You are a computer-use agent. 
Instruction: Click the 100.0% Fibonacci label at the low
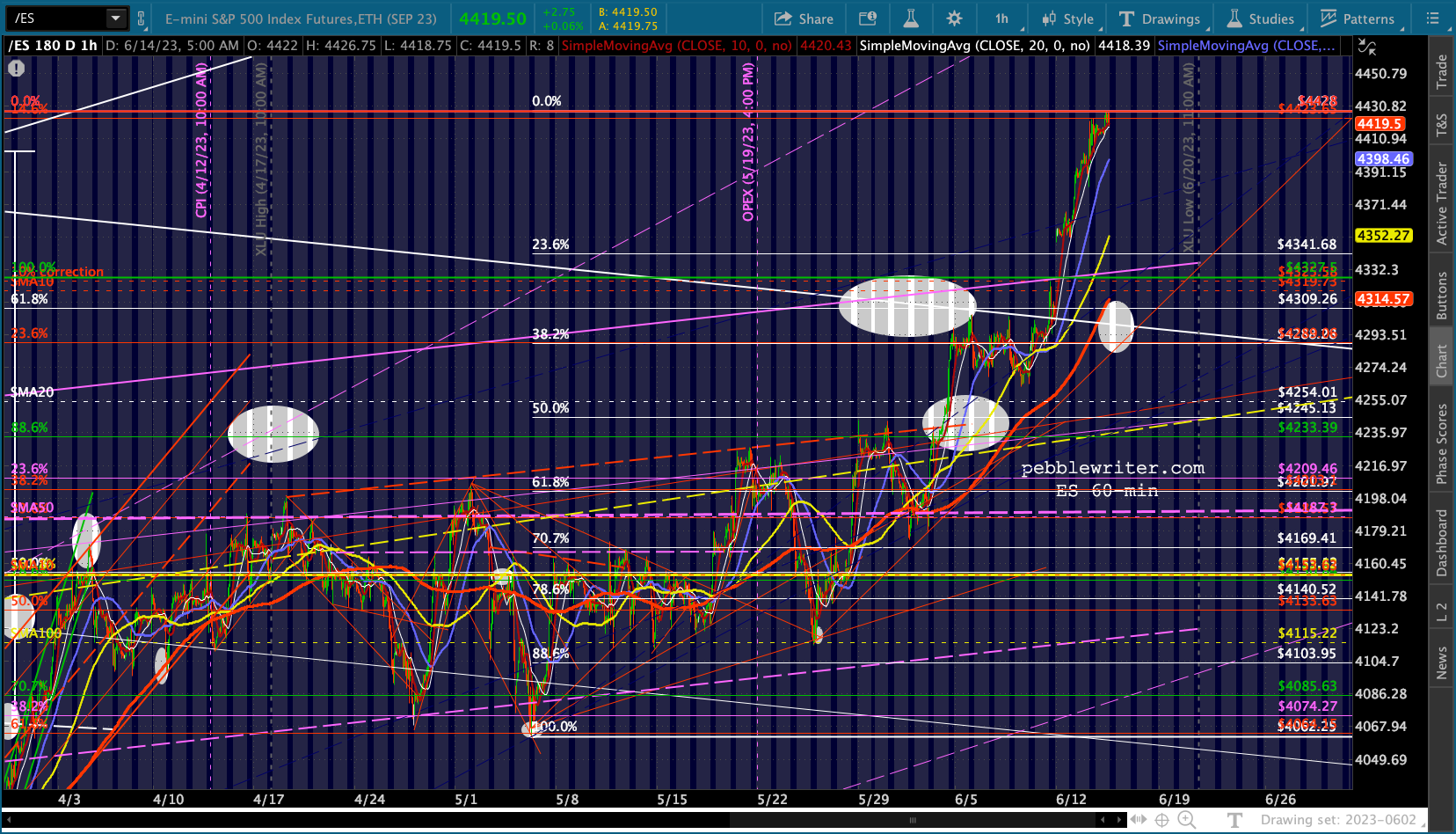click(556, 727)
